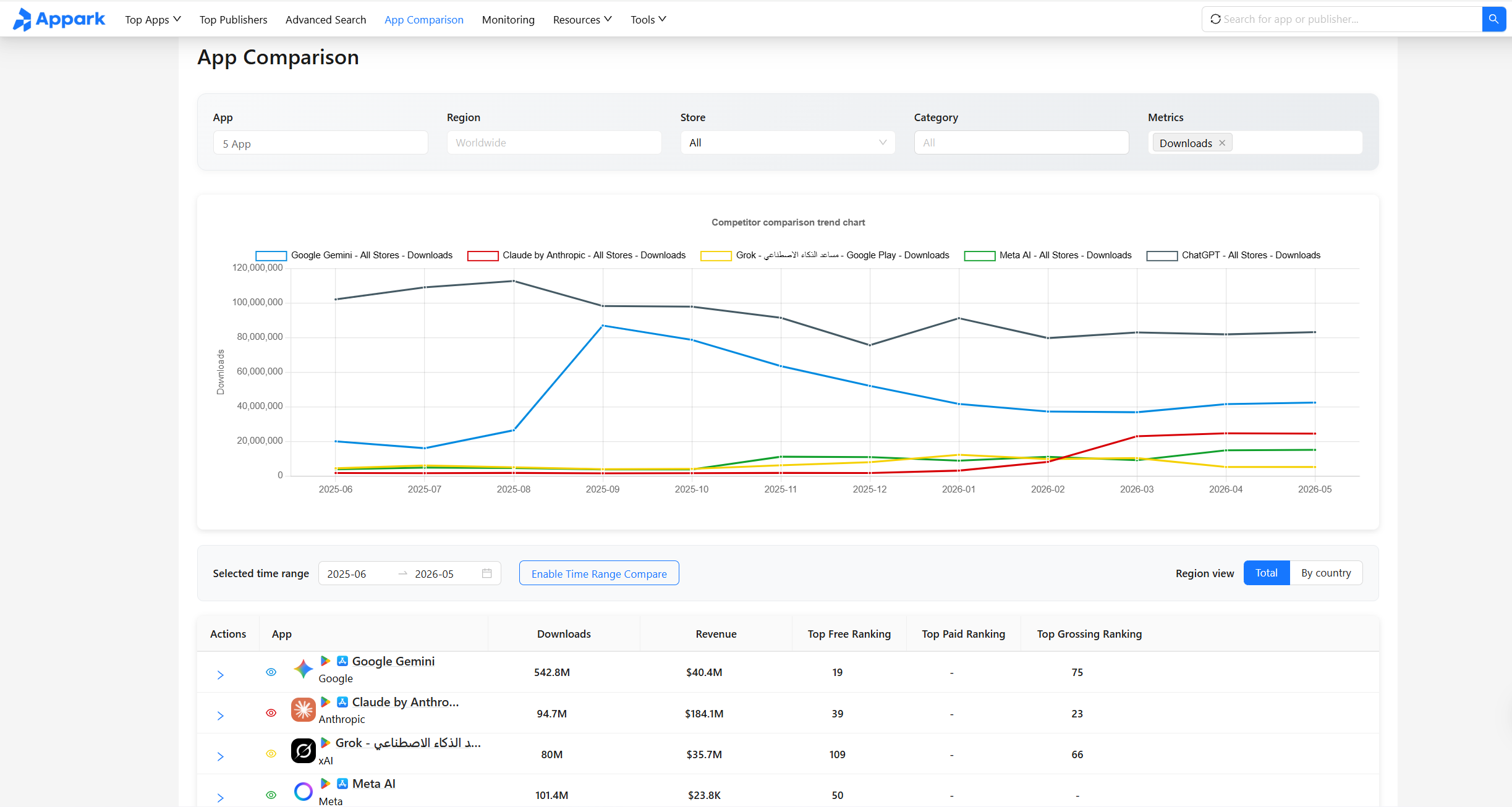The width and height of the screenshot is (1512, 807).
Task: Click the Metrics selection field
Action: [1255, 143]
